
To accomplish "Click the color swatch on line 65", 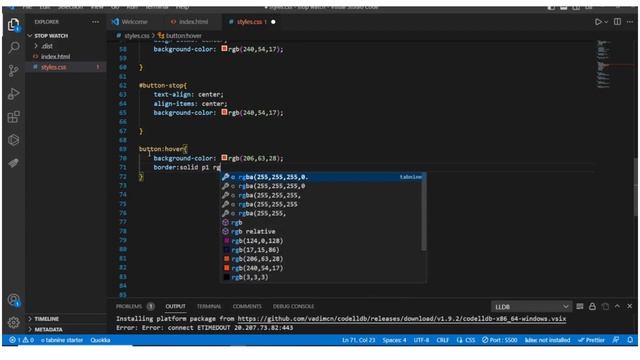I will tap(224, 112).
